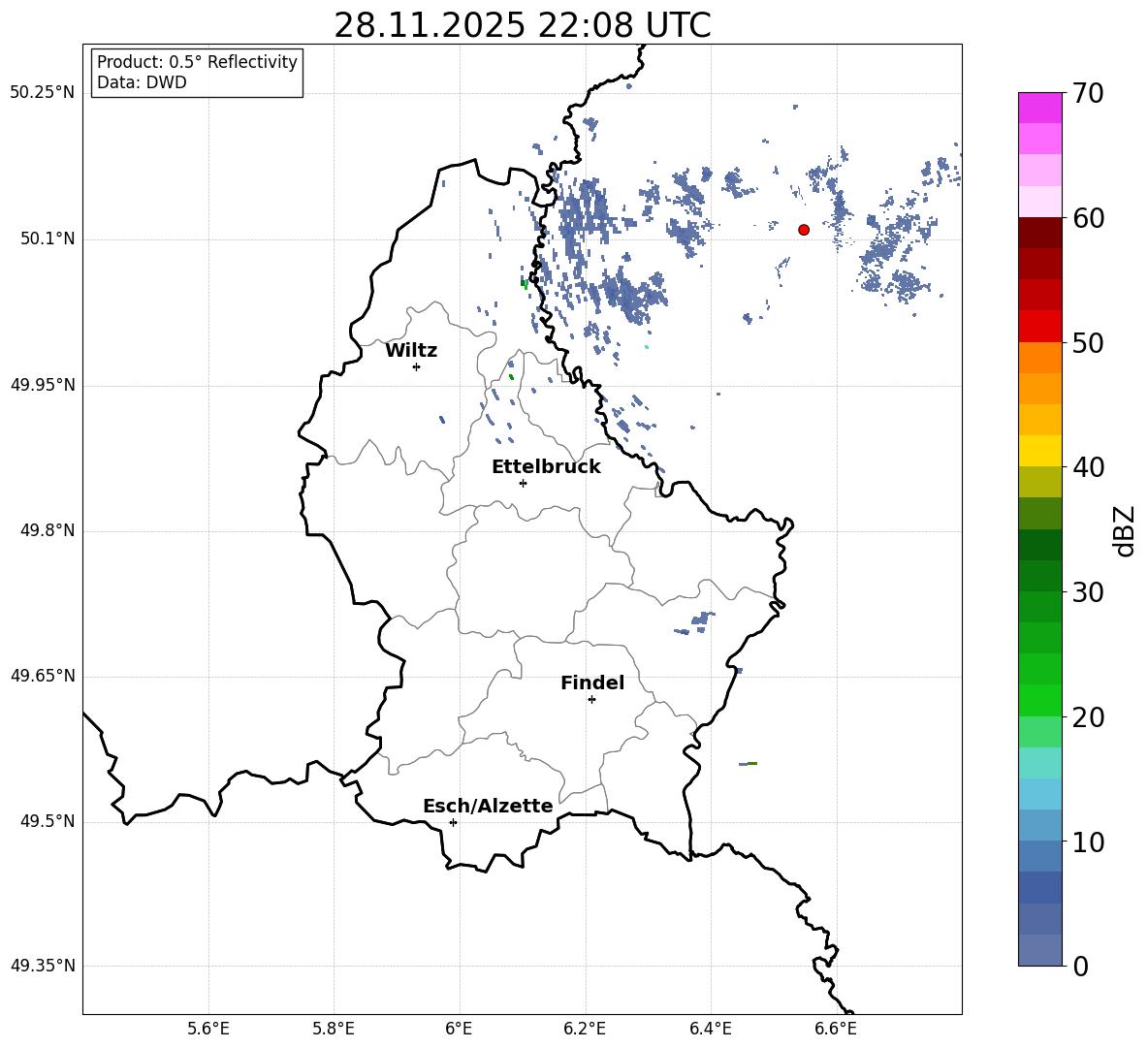This screenshot has width=1148, height=1048.
Task: Click the 'Product: 0.5° Reflectivity' text
Action: coord(197,62)
